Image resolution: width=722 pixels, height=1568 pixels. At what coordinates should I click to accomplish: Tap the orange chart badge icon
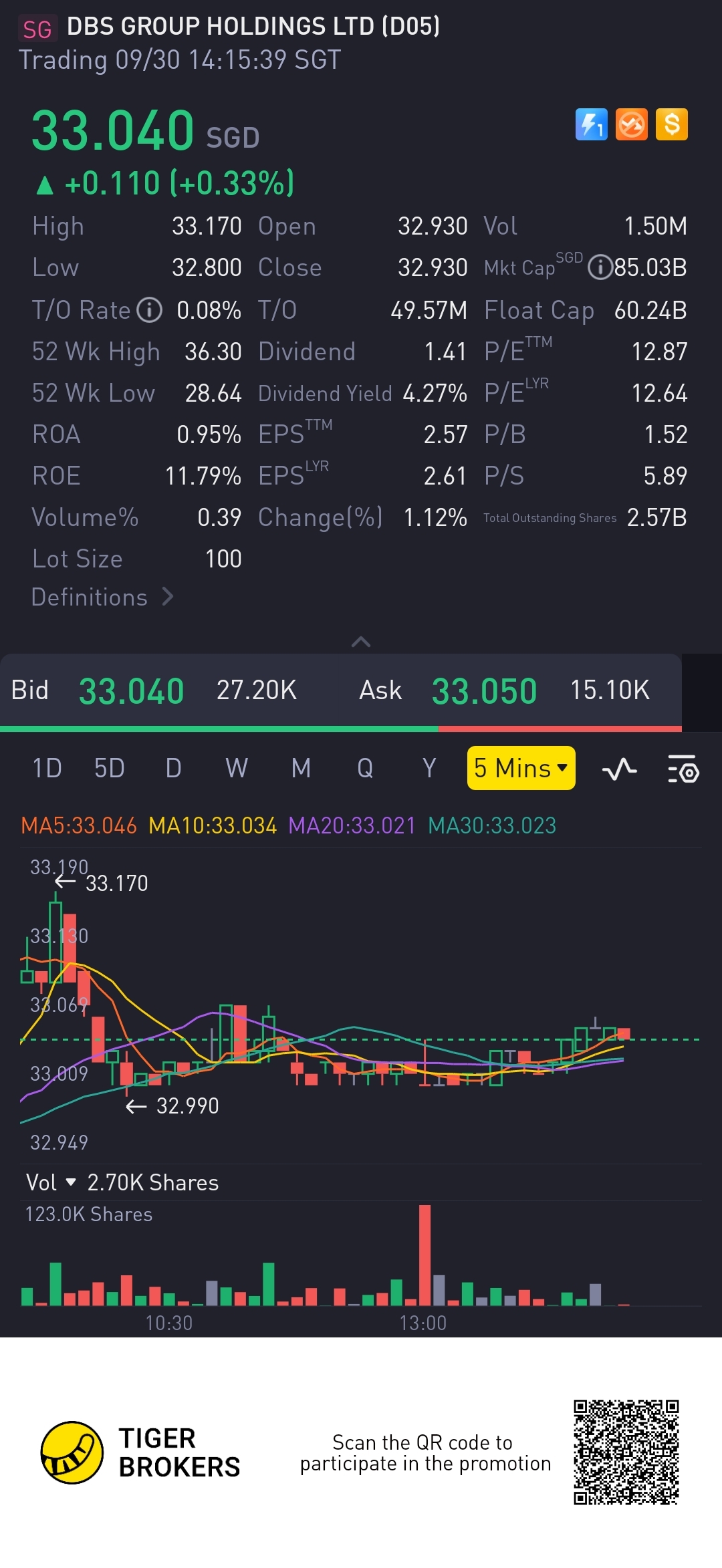pos(632,124)
